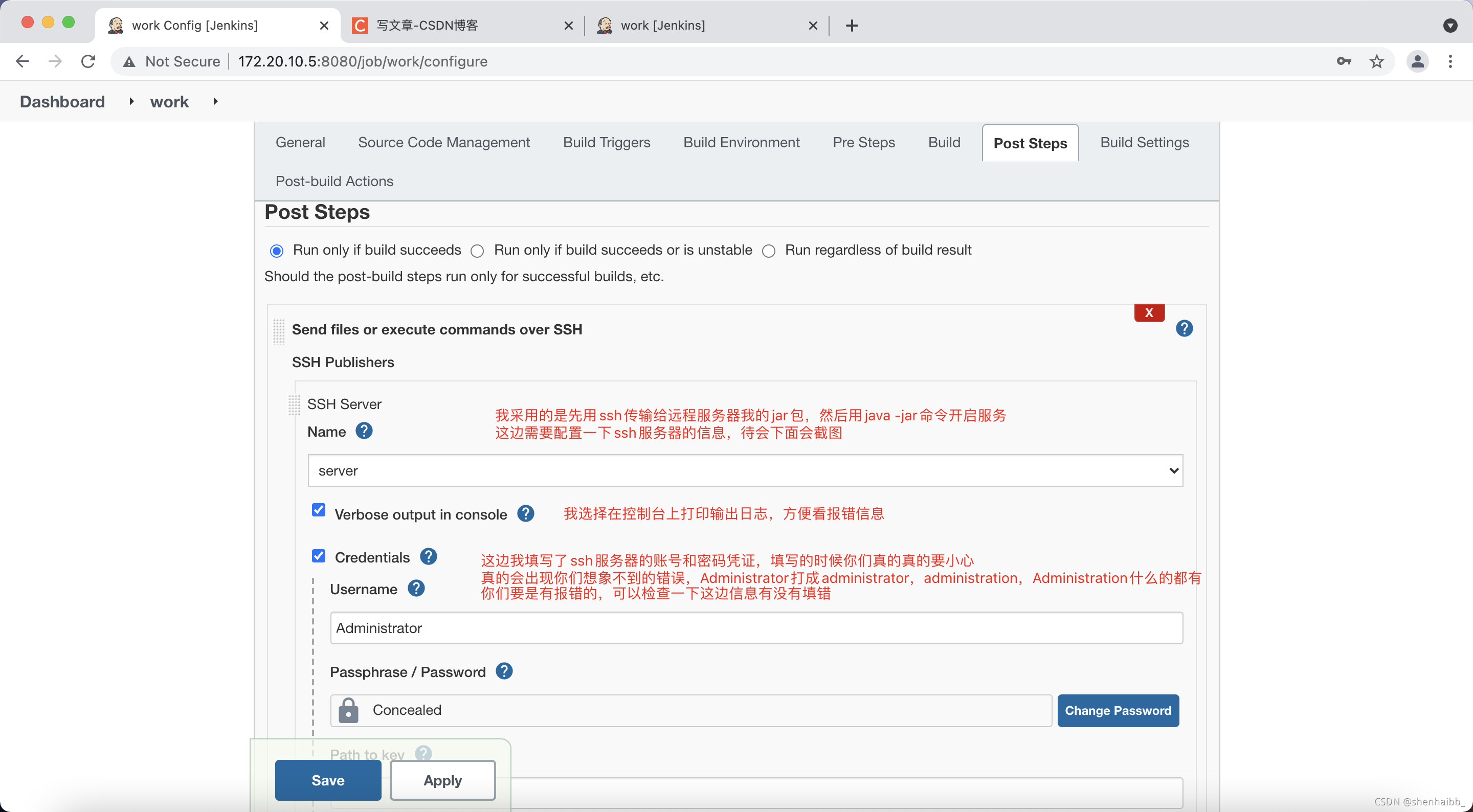Click the help icon for Path to key

point(423,753)
